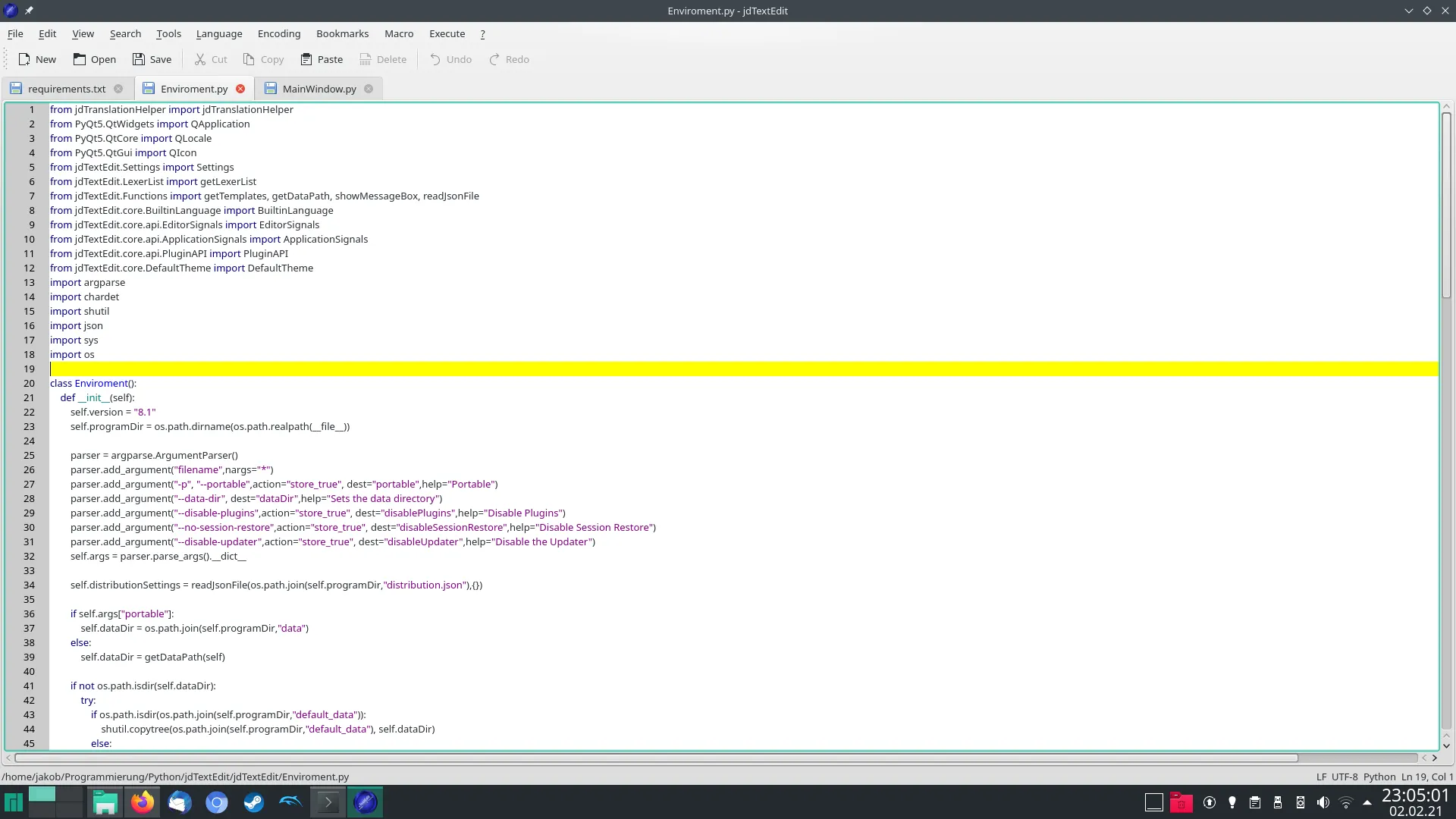Click the UTF-8 encoding in status bar
This screenshot has height=819, width=1456.
point(1345,777)
